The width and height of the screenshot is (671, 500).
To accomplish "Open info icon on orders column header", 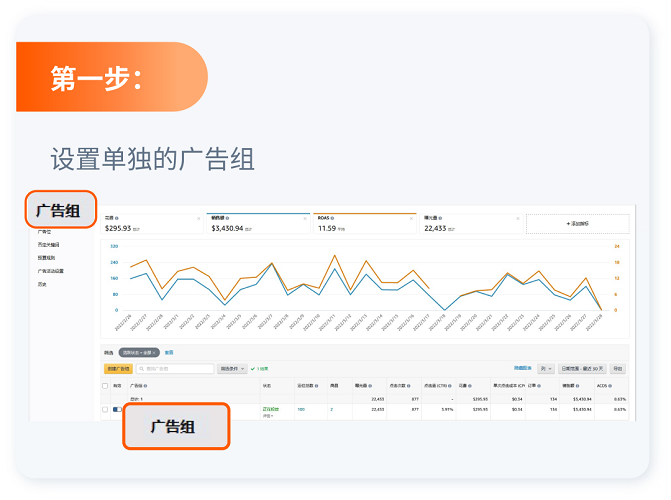I will click(x=539, y=386).
